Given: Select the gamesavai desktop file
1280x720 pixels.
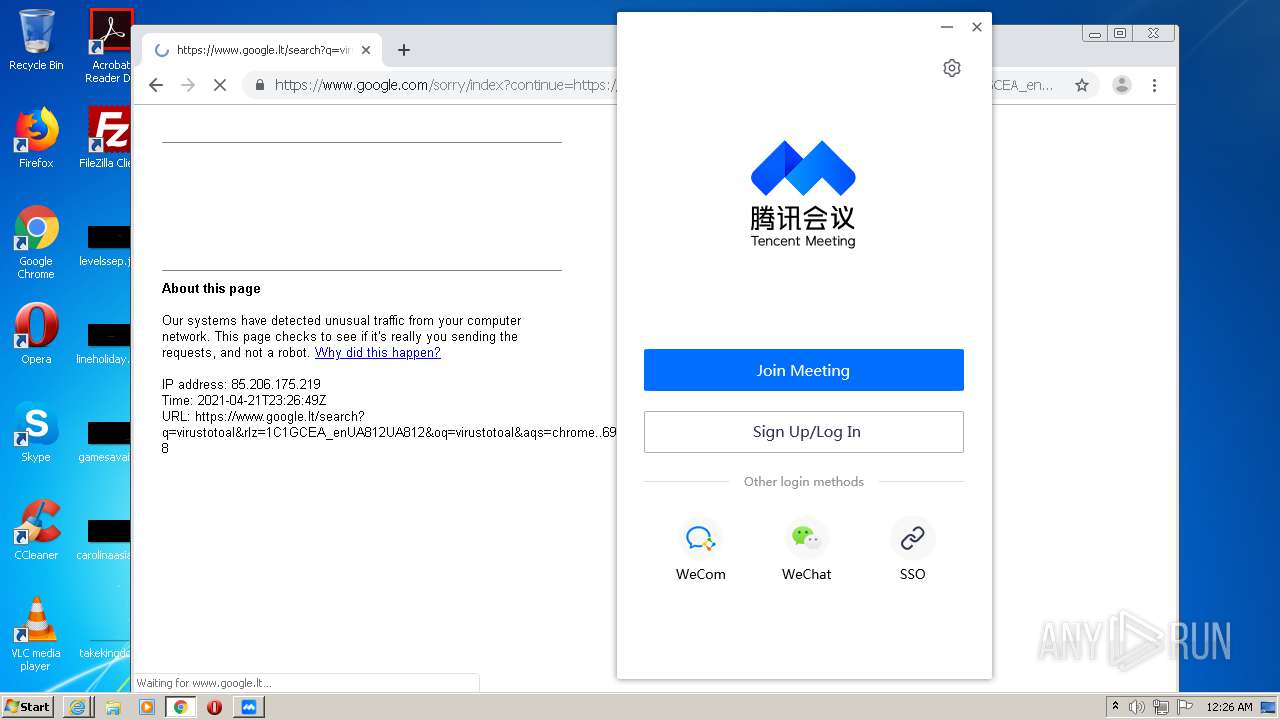Looking at the screenshot, I should coord(106,442).
